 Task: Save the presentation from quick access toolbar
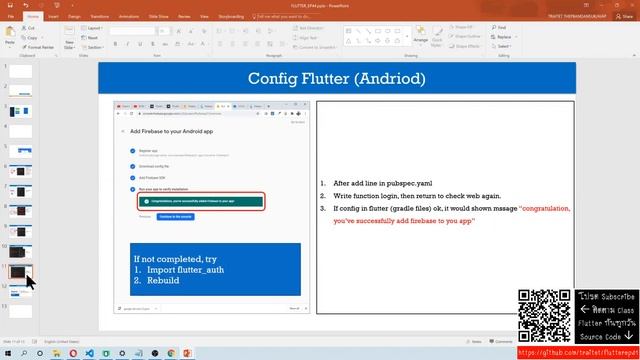tap(10, 5)
